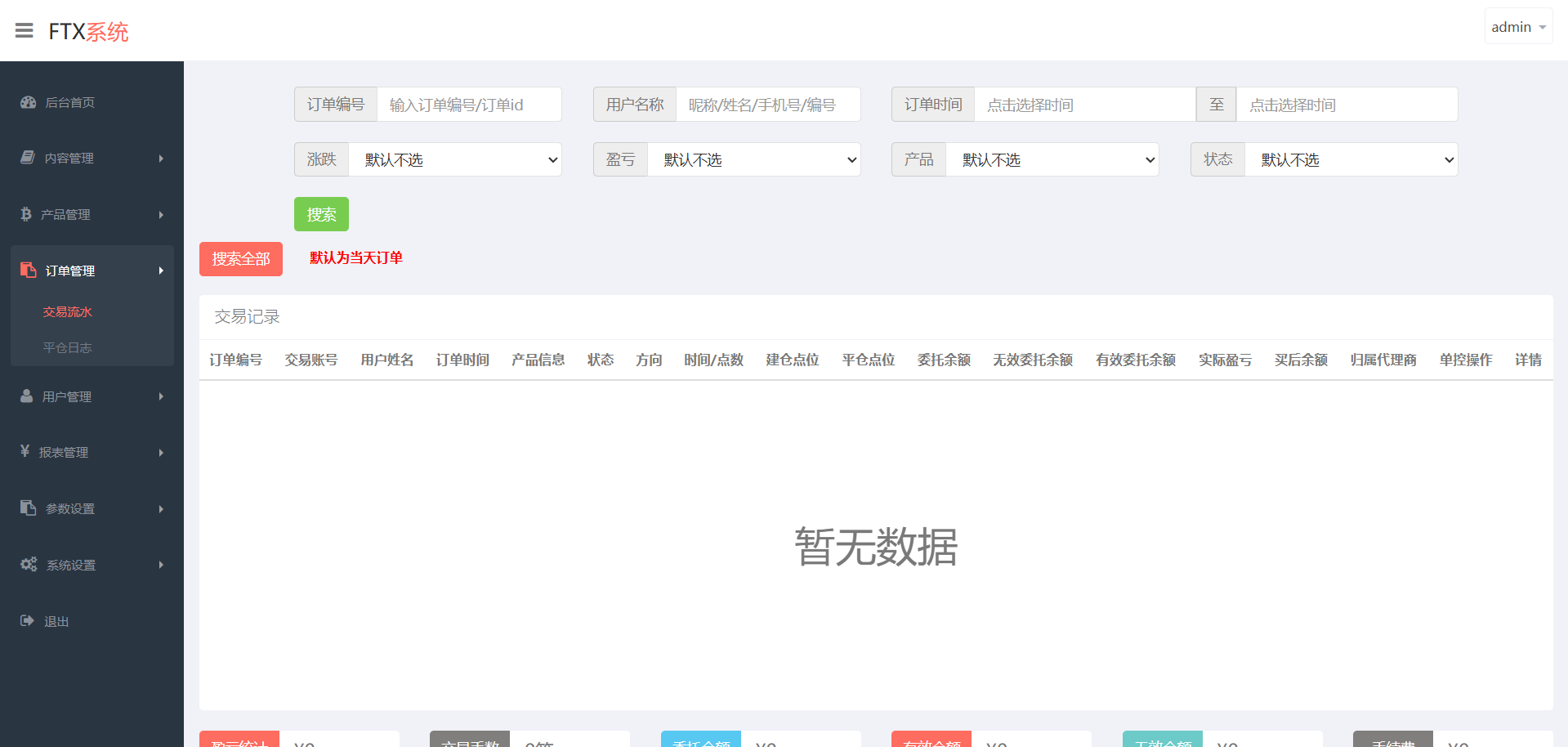Open the 状态 dropdown selector
Viewport: 1568px width, 747px height.
pos(1351,160)
